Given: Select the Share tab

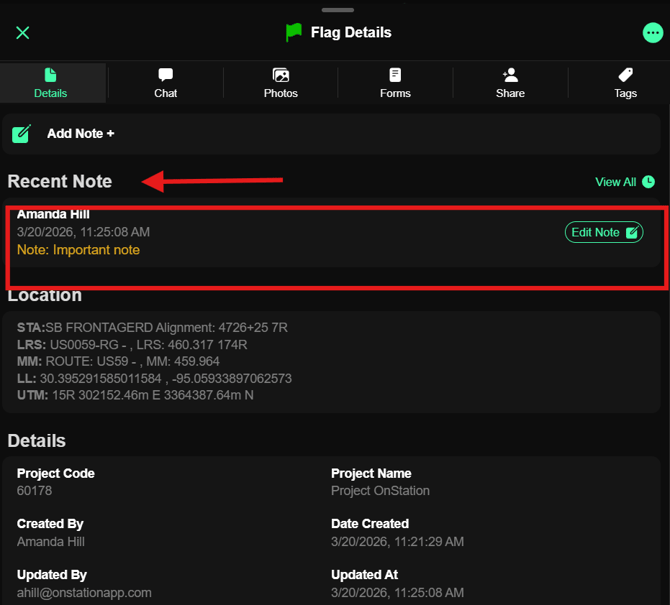Looking at the screenshot, I should coord(510,83).
